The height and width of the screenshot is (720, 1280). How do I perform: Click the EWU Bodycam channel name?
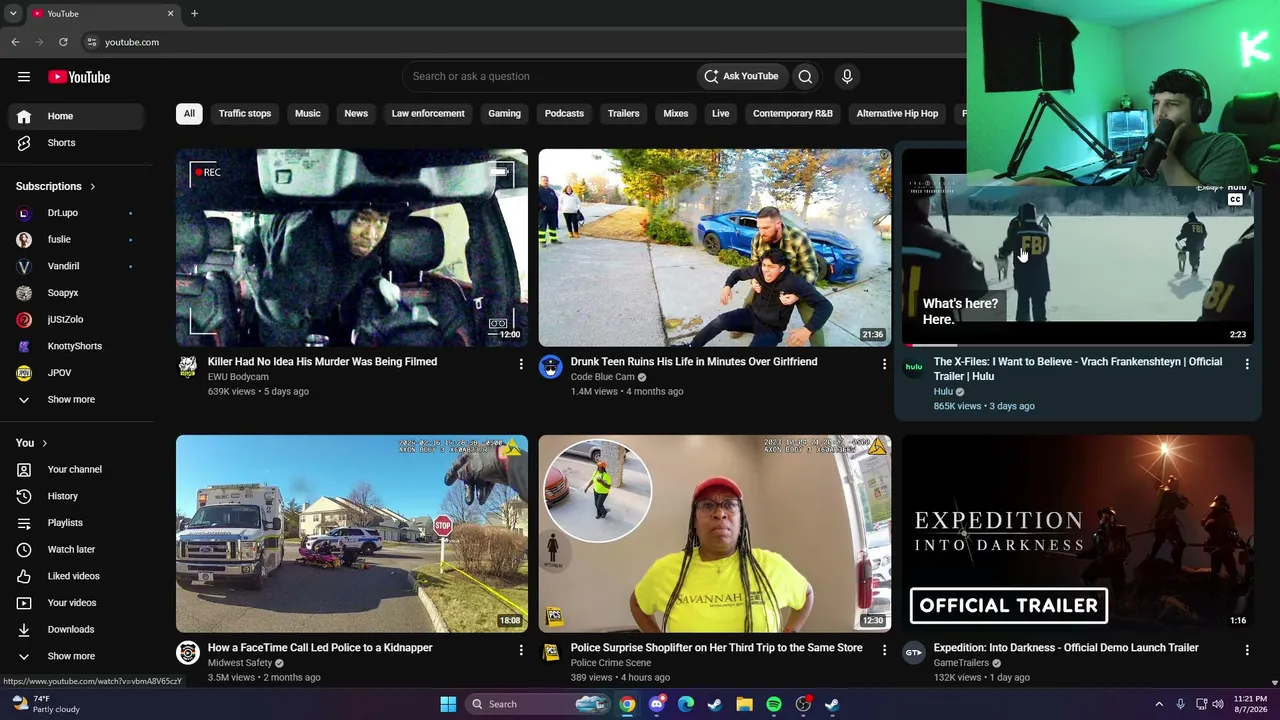238,377
